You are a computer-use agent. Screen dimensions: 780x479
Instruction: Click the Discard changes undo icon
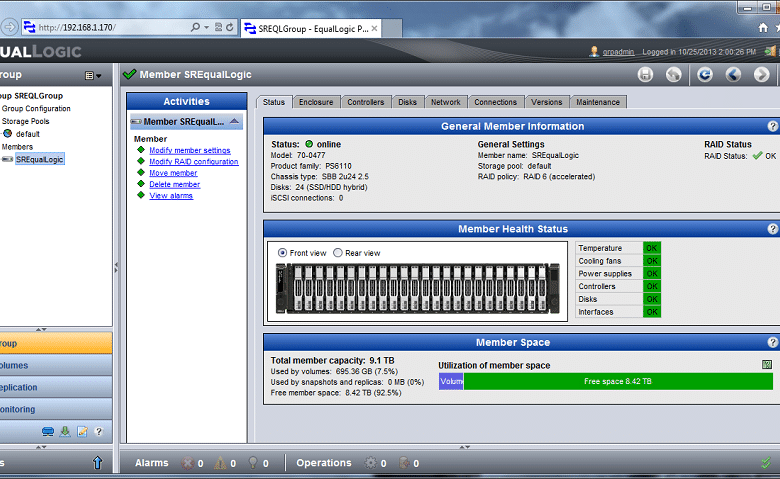click(674, 75)
